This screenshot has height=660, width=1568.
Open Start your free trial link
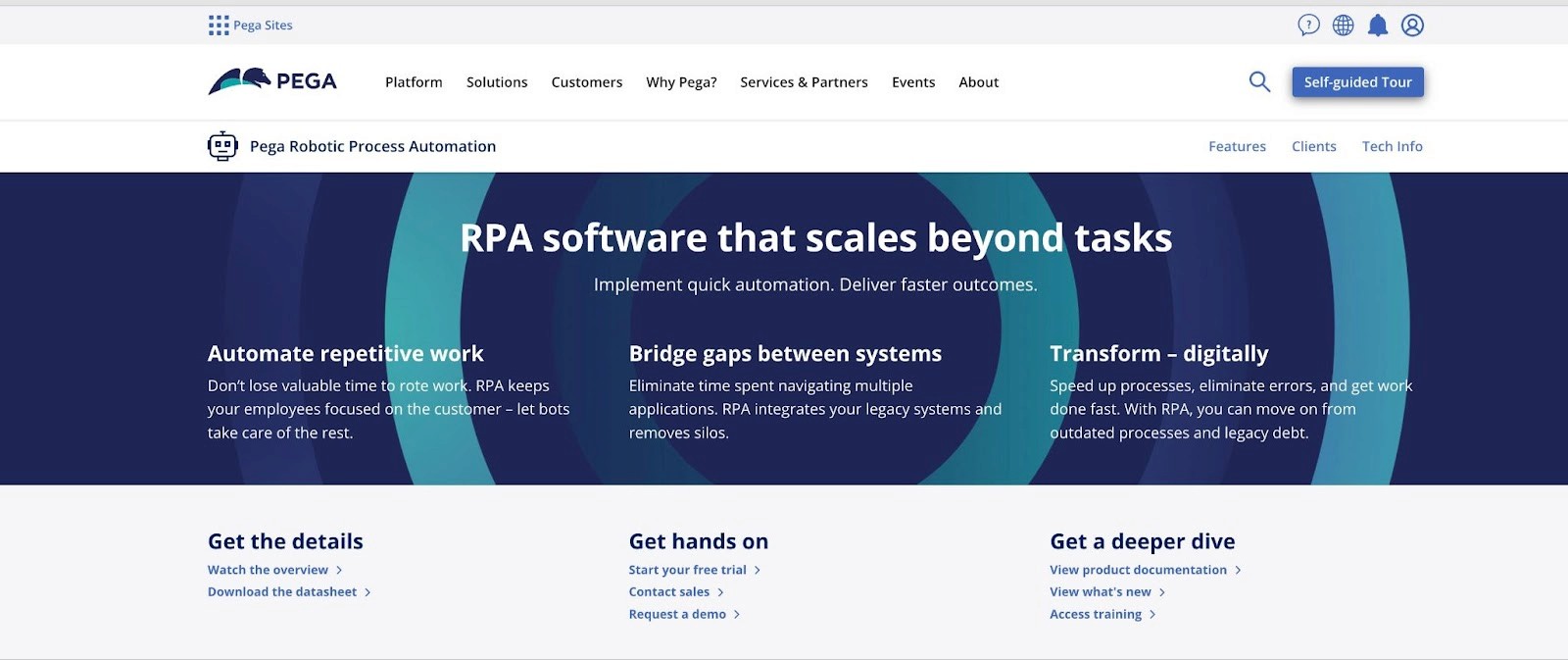click(687, 570)
